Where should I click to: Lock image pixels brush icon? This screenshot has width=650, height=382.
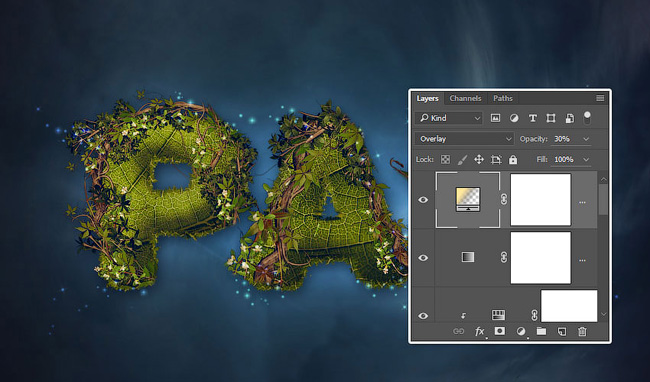(x=462, y=160)
